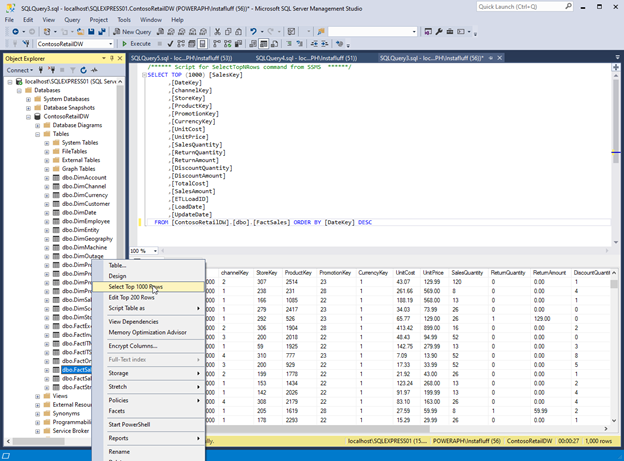Click Encrypt Columns... menu entry
Viewport: 624px width, 461px height.
coord(148,346)
